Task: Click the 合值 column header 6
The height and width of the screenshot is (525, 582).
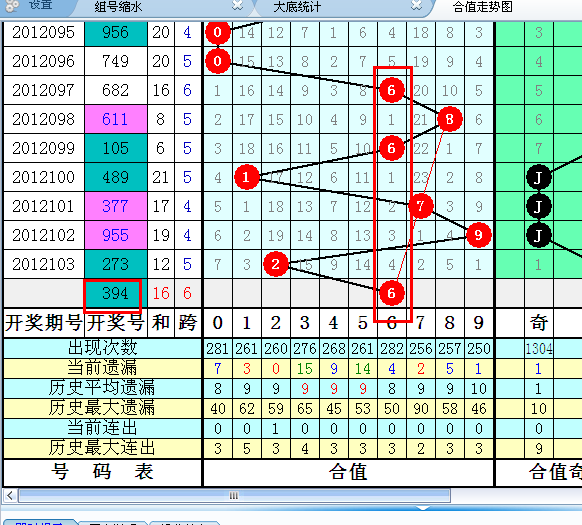Action: 392,323
